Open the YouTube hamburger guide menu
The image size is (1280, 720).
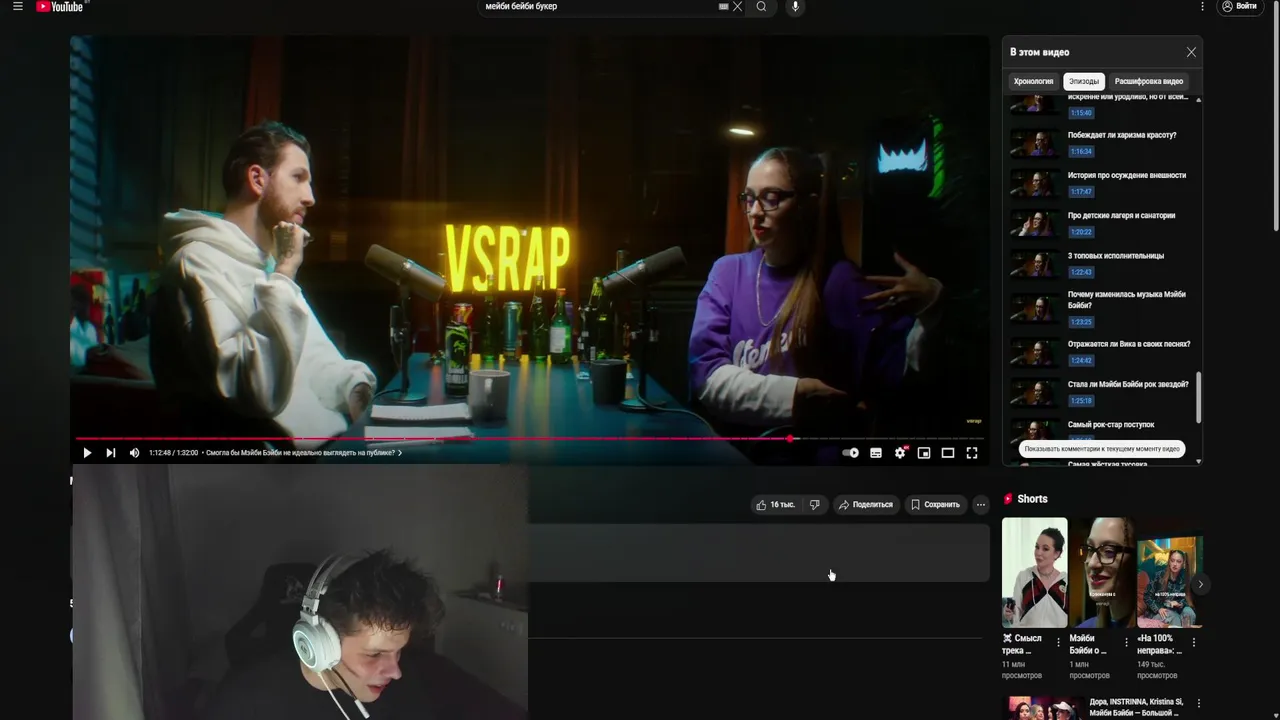[x=17, y=6]
